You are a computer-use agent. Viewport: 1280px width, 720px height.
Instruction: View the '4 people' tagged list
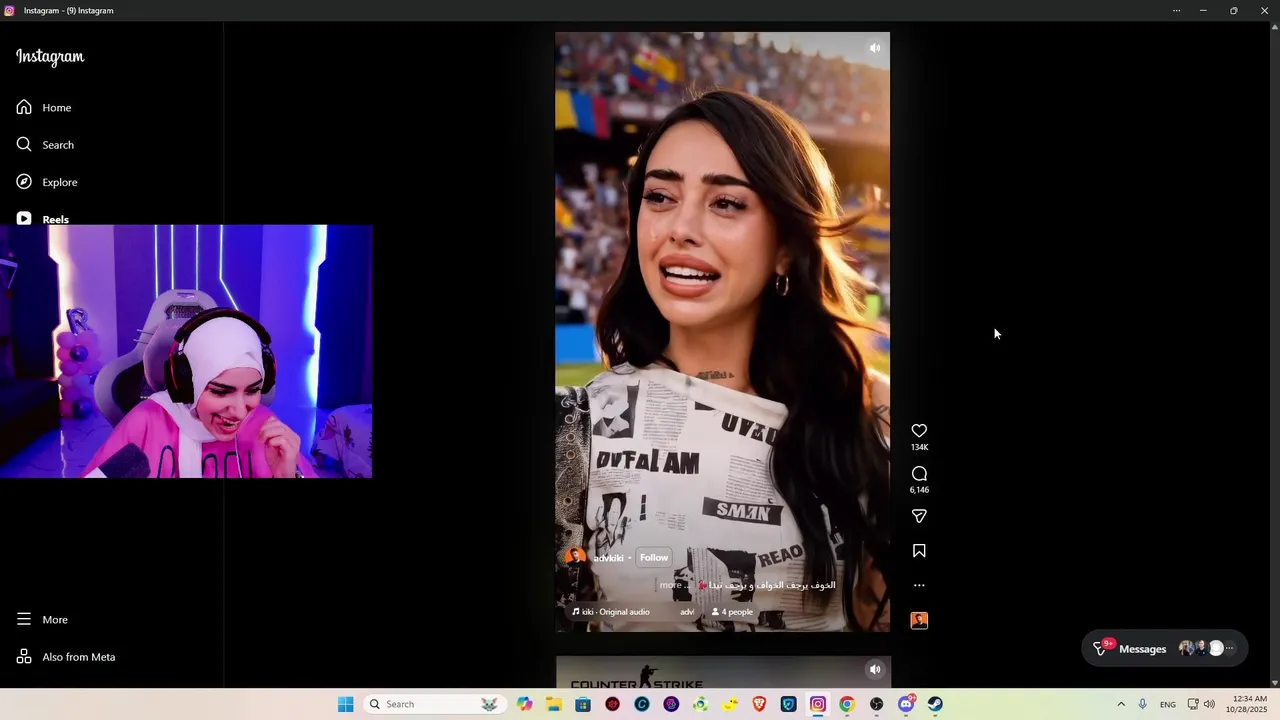732,612
